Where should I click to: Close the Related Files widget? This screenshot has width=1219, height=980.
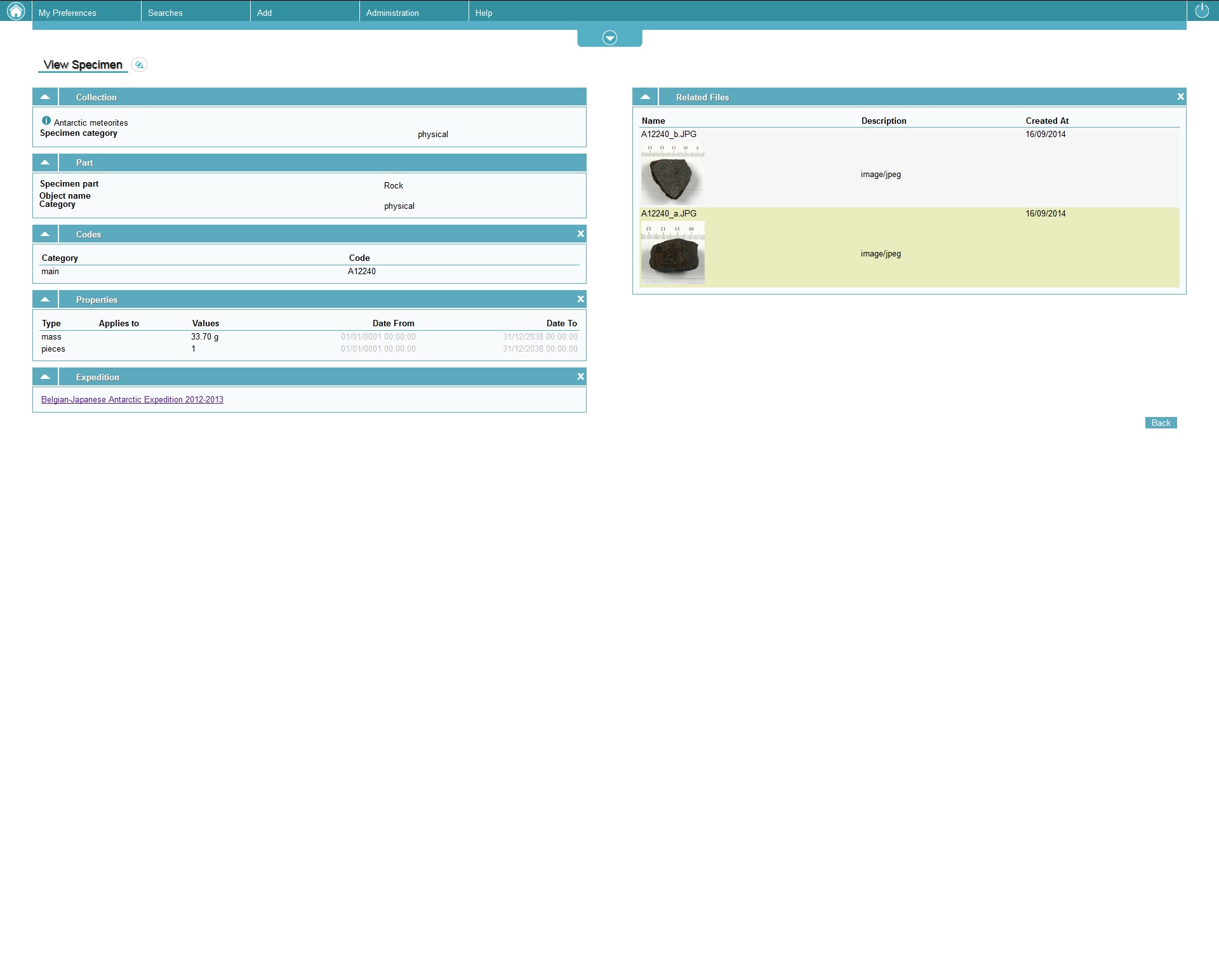point(1180,97)
